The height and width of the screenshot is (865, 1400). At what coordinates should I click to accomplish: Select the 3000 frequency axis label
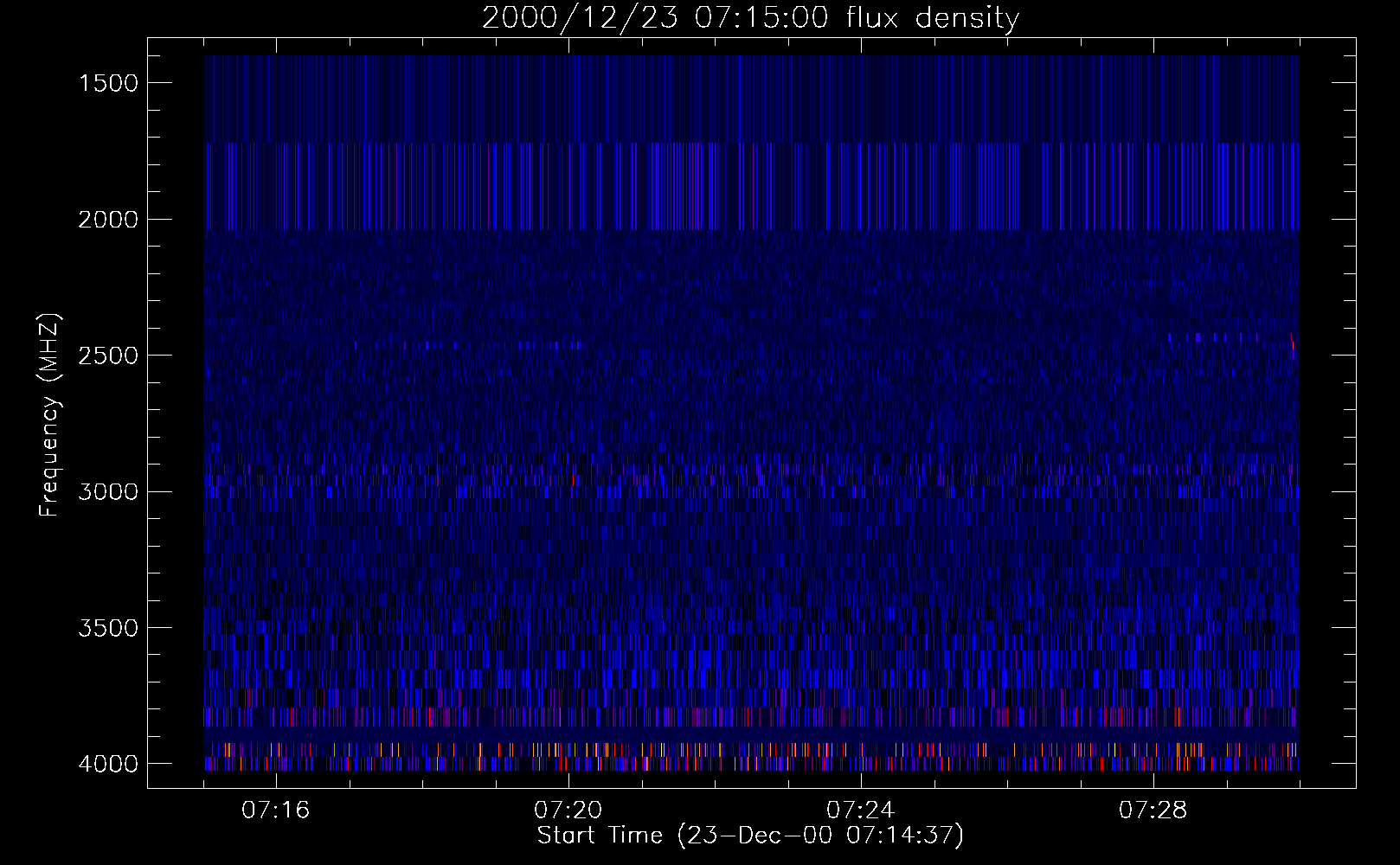108,492
